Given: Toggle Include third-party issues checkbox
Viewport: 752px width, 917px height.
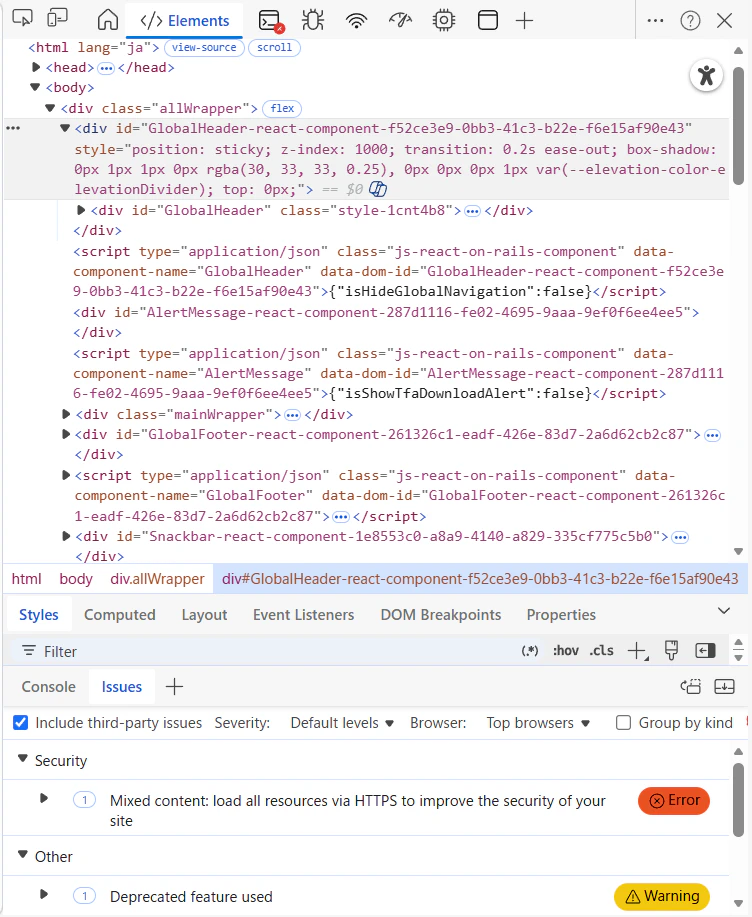Looking at the screenshot, I should 20,723.
